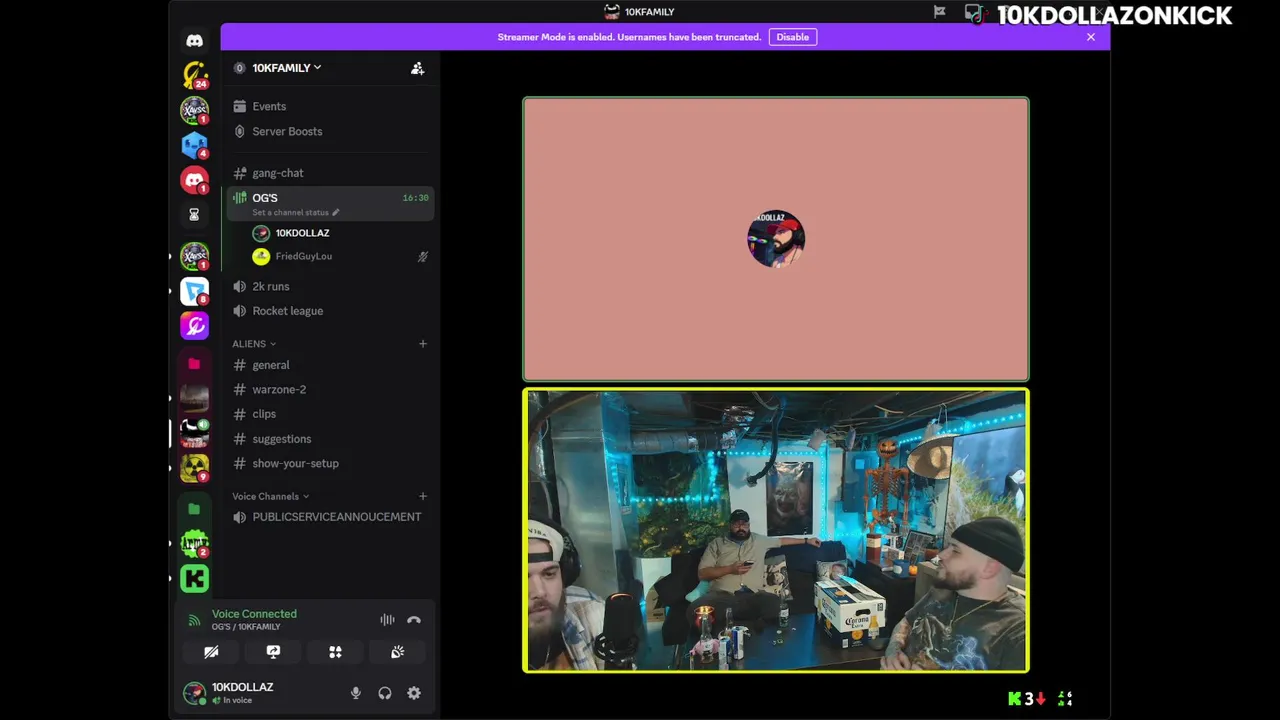Open user settings gear

tap(414, 693)
